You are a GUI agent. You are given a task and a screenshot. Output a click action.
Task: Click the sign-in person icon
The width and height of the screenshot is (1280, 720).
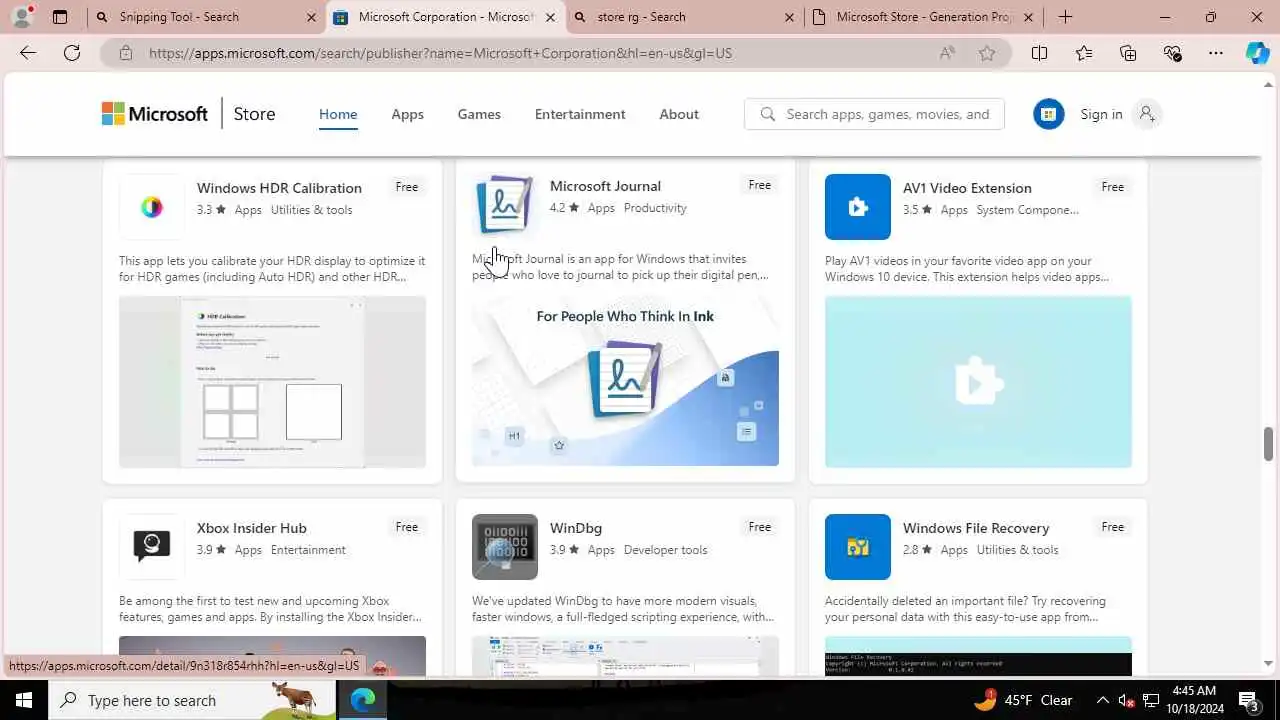1147,114
